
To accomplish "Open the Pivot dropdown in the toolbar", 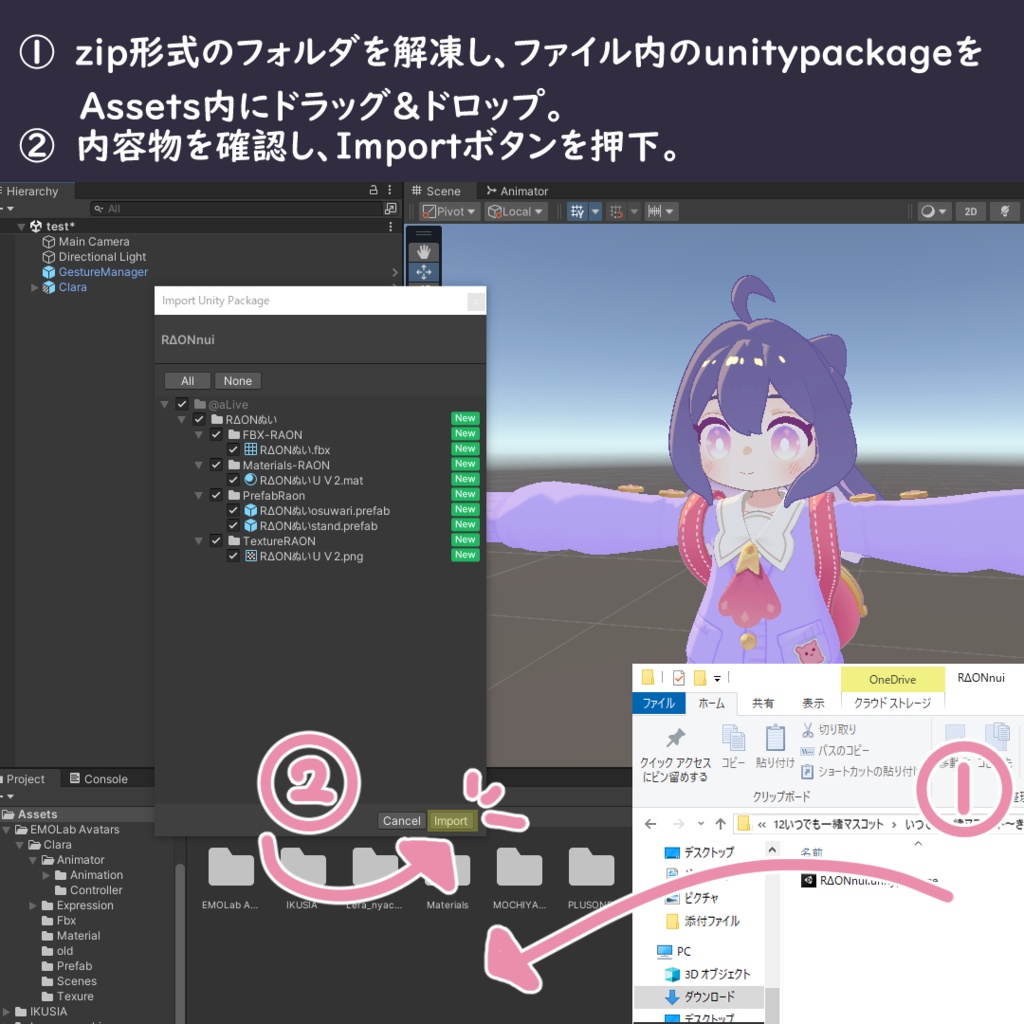I will coord(448,211).
